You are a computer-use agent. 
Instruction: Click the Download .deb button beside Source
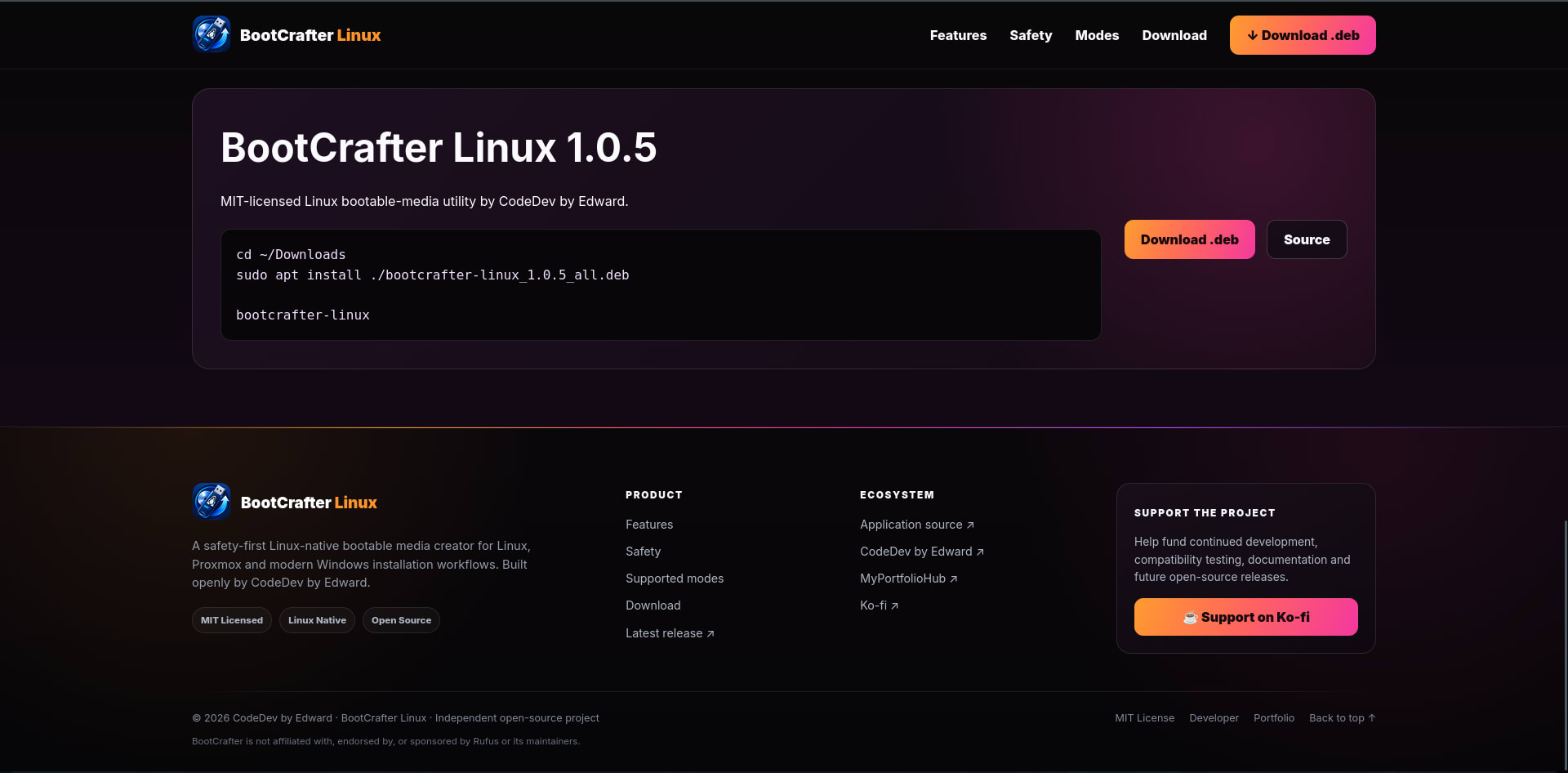click(x=1189, y=239)
